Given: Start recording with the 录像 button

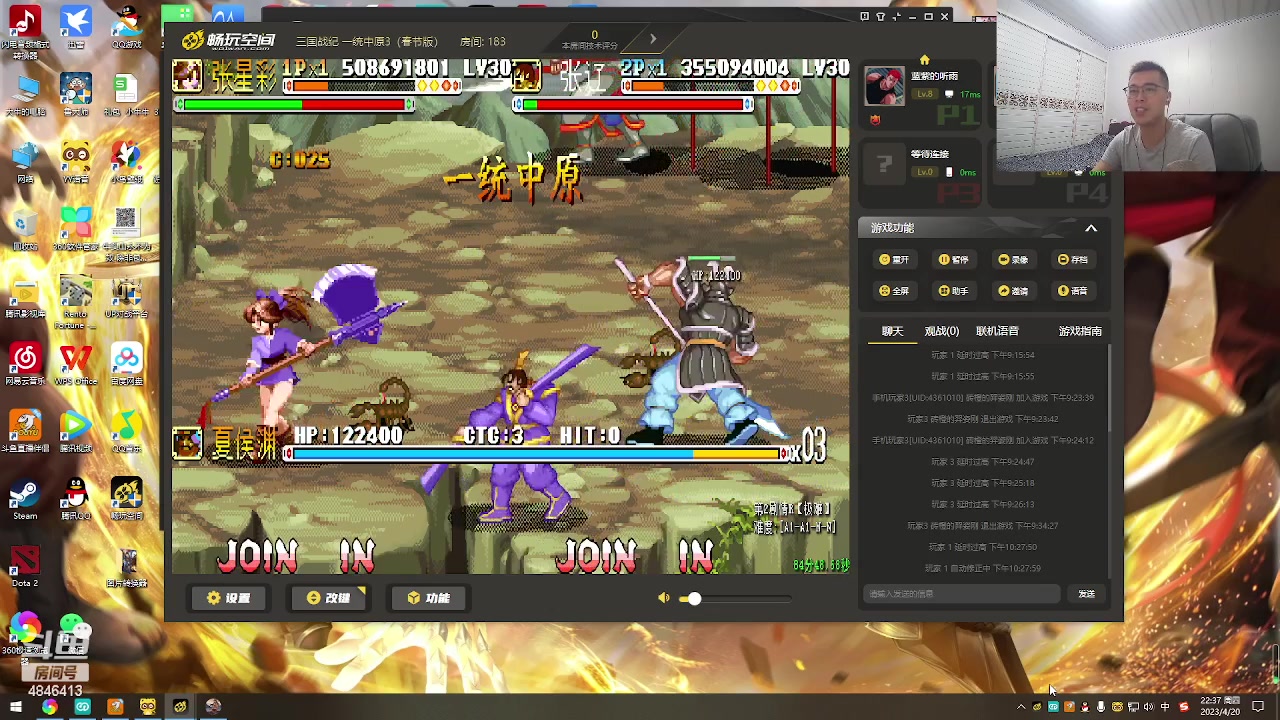Looking at the screenshot, I should 1013,260.
